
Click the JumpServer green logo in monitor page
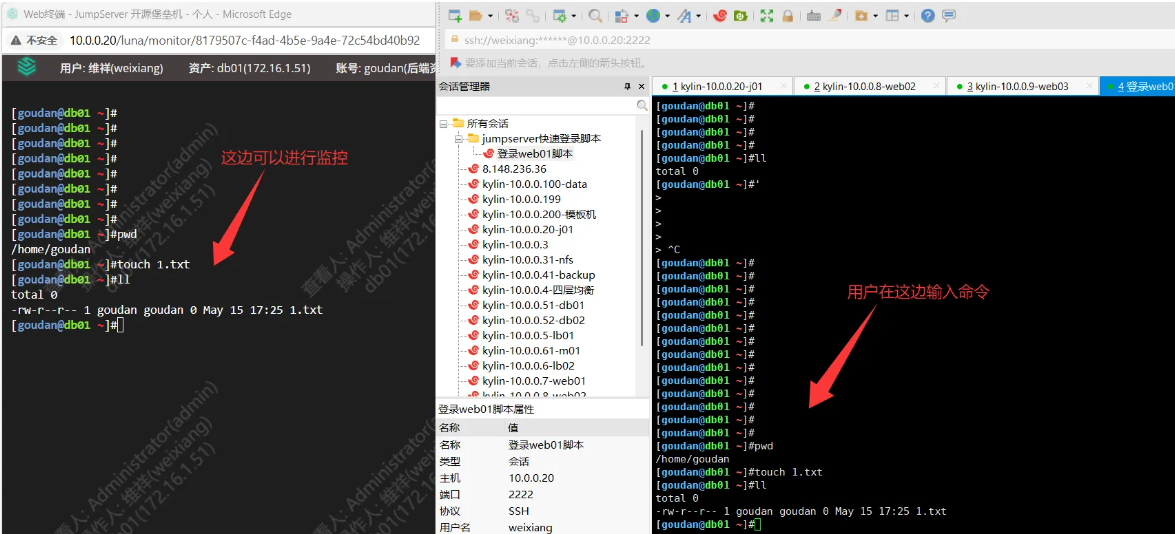27,67
